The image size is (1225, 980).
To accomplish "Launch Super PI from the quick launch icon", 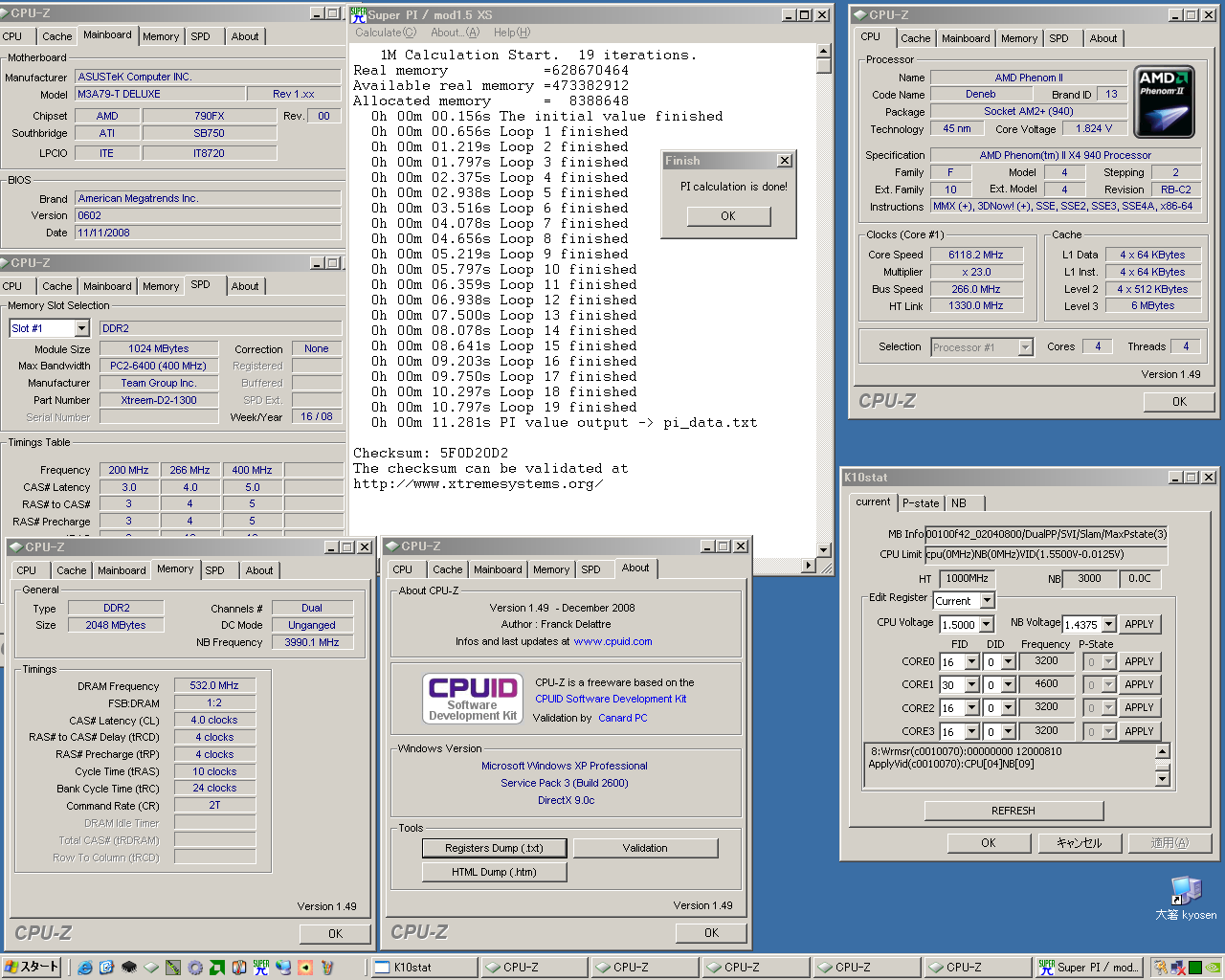I will (261, 968).
